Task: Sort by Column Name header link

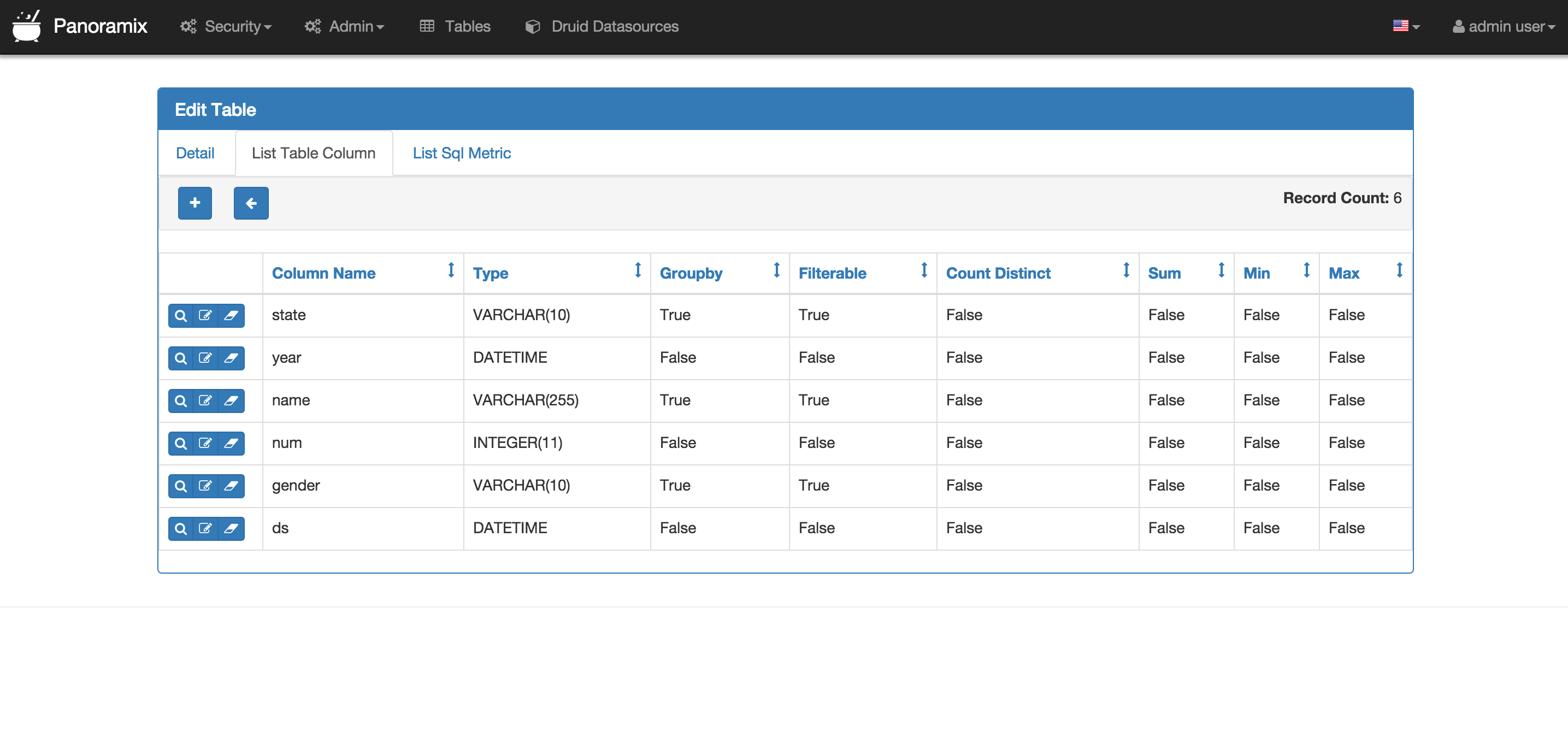Action: [324, 273]
